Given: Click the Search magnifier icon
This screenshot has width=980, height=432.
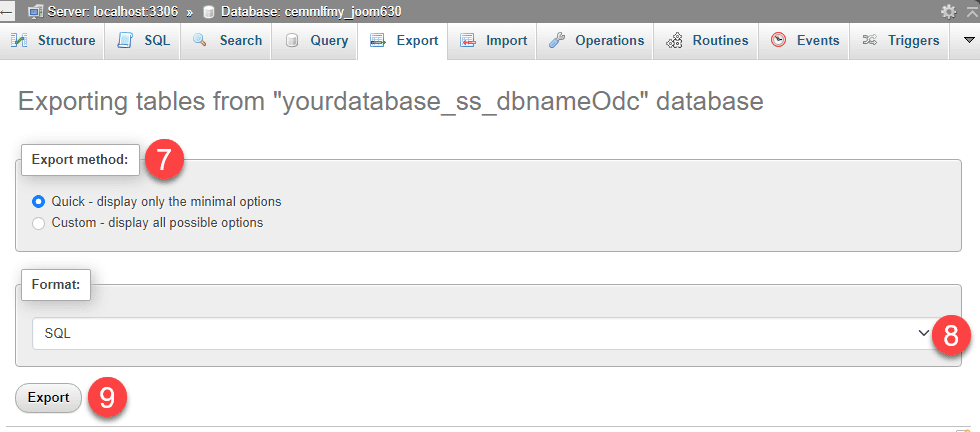Looking at the screenshot, I should tap(200, 41).
